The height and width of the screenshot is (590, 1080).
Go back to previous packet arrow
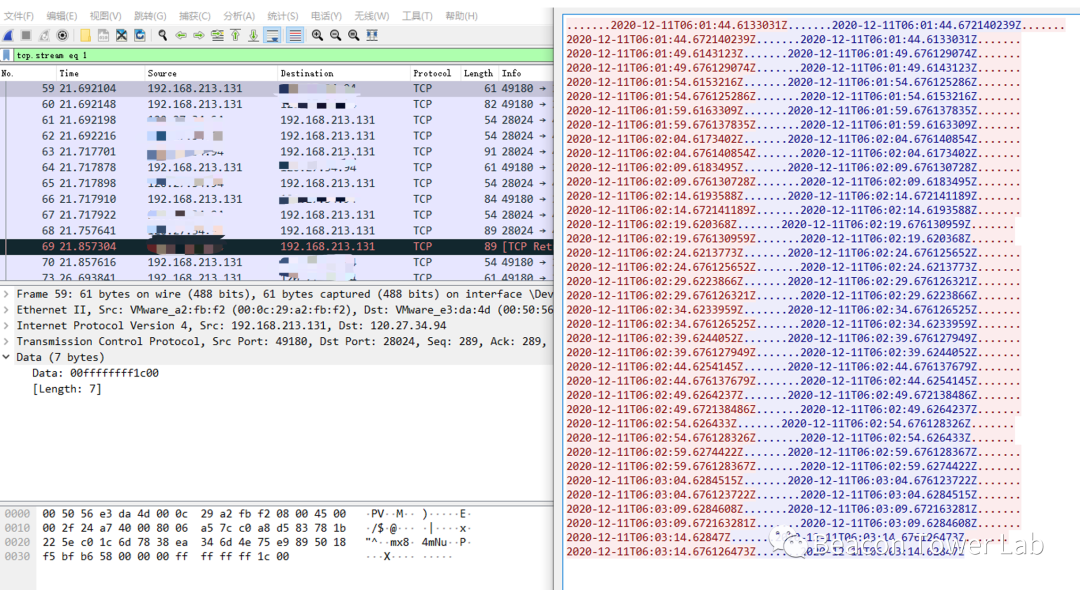click(181, 35)
